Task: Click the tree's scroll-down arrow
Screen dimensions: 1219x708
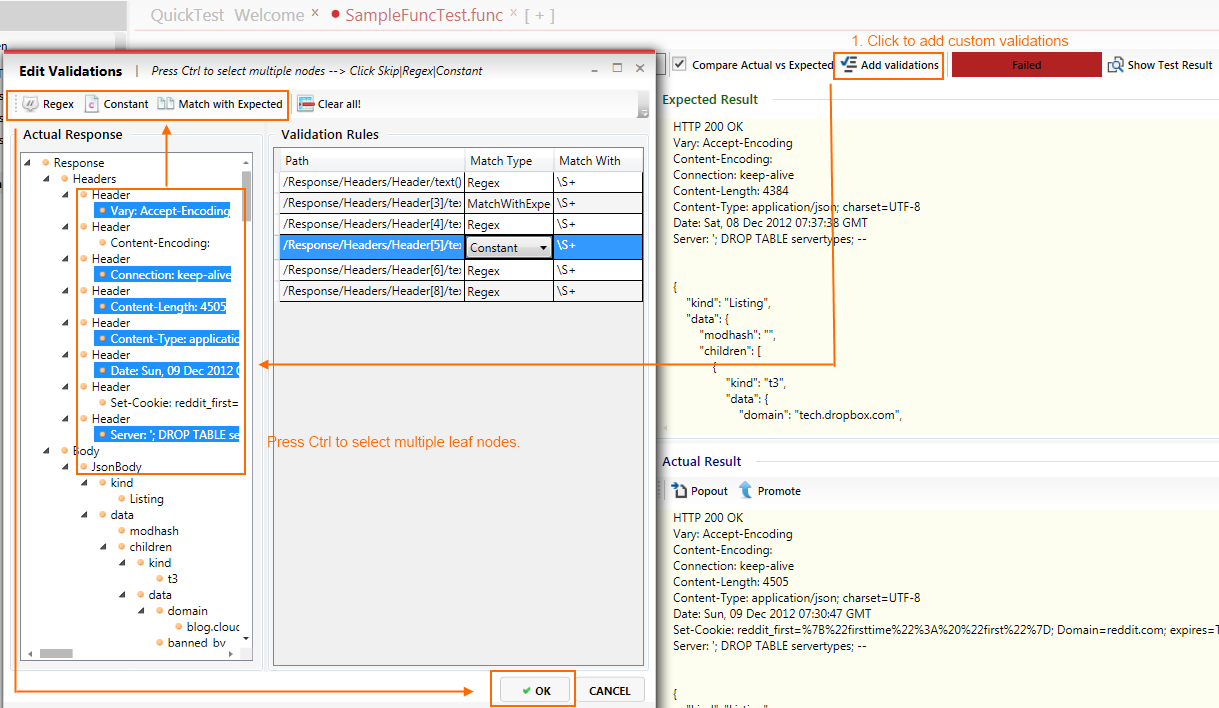Action: (x=247, y=640)
